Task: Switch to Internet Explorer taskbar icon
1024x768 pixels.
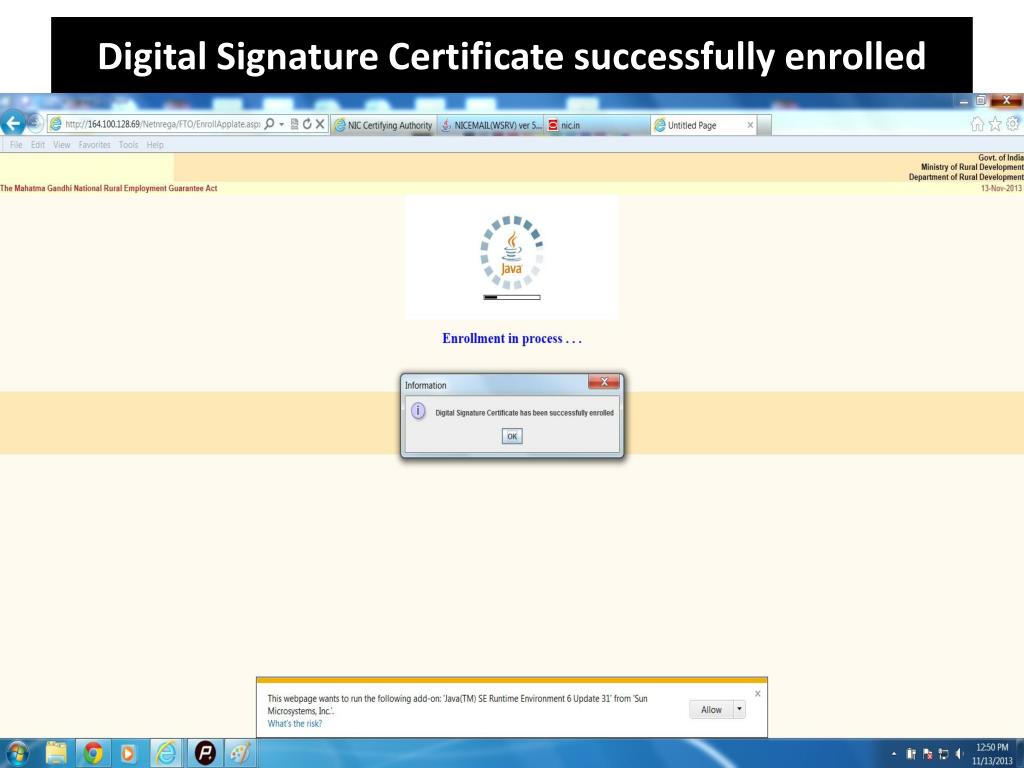Action: [166, 754]
